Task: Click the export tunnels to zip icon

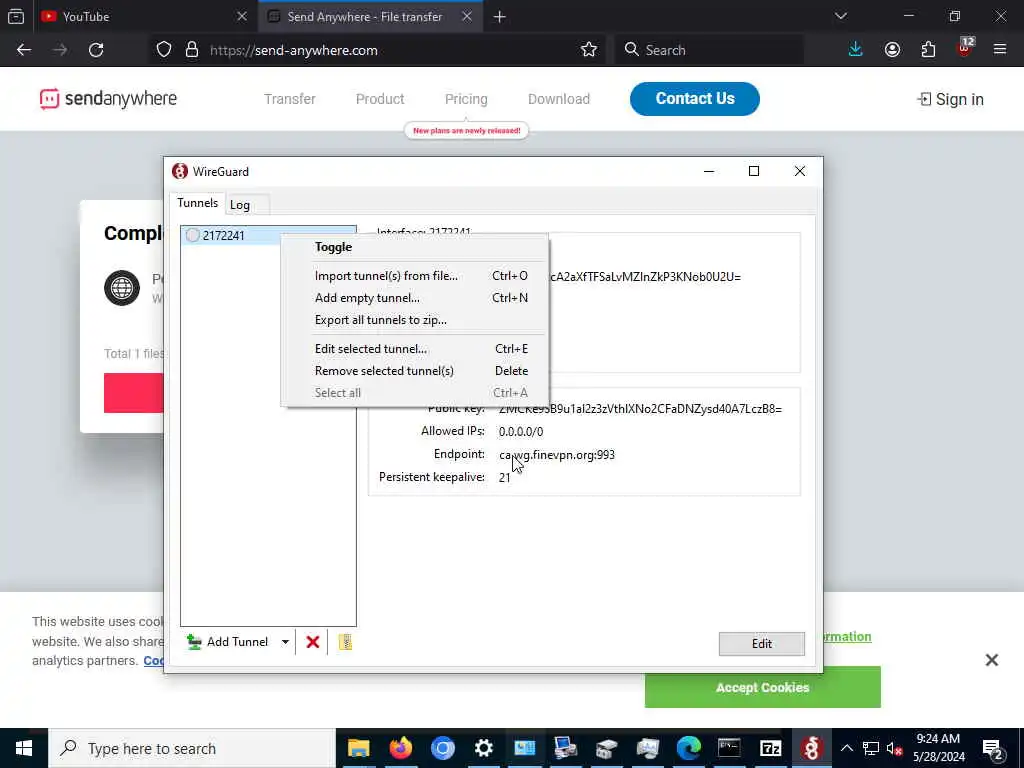Action: 345,642
